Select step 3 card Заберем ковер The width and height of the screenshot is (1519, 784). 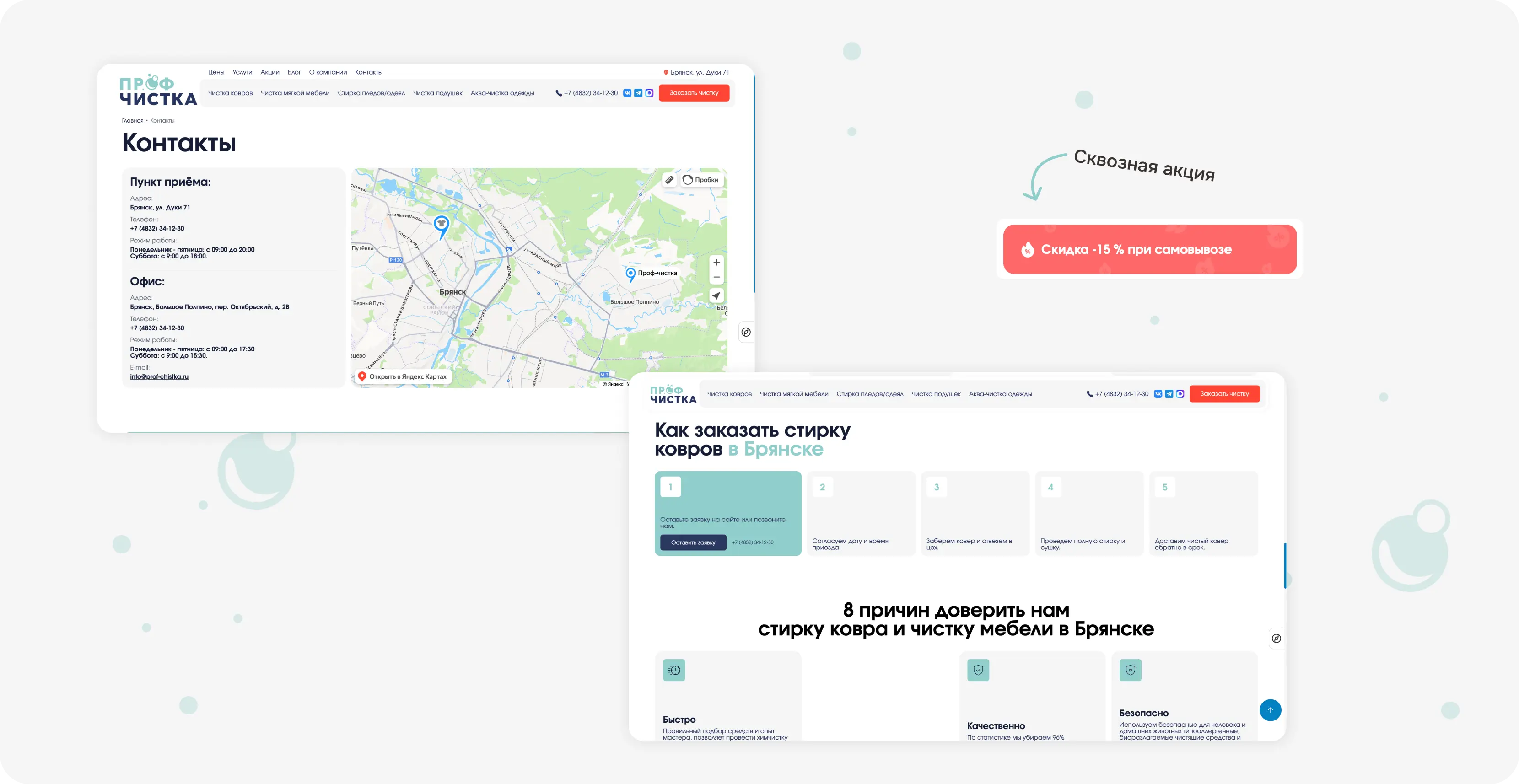975,513
